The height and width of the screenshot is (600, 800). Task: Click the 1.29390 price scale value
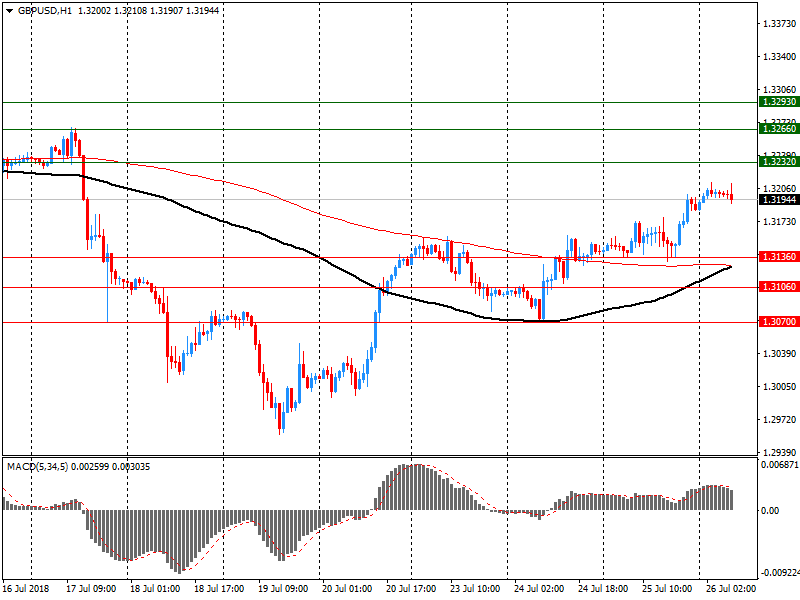click(779, 453)
